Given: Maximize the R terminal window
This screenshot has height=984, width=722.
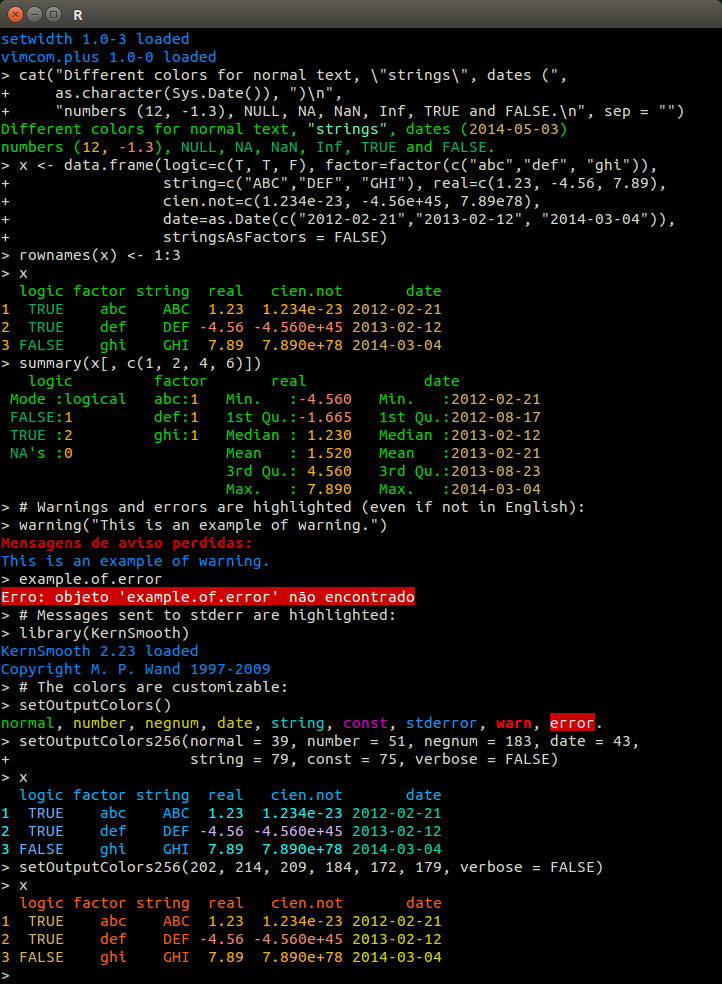Looking at the screenshot, I should tap(52, 14).
